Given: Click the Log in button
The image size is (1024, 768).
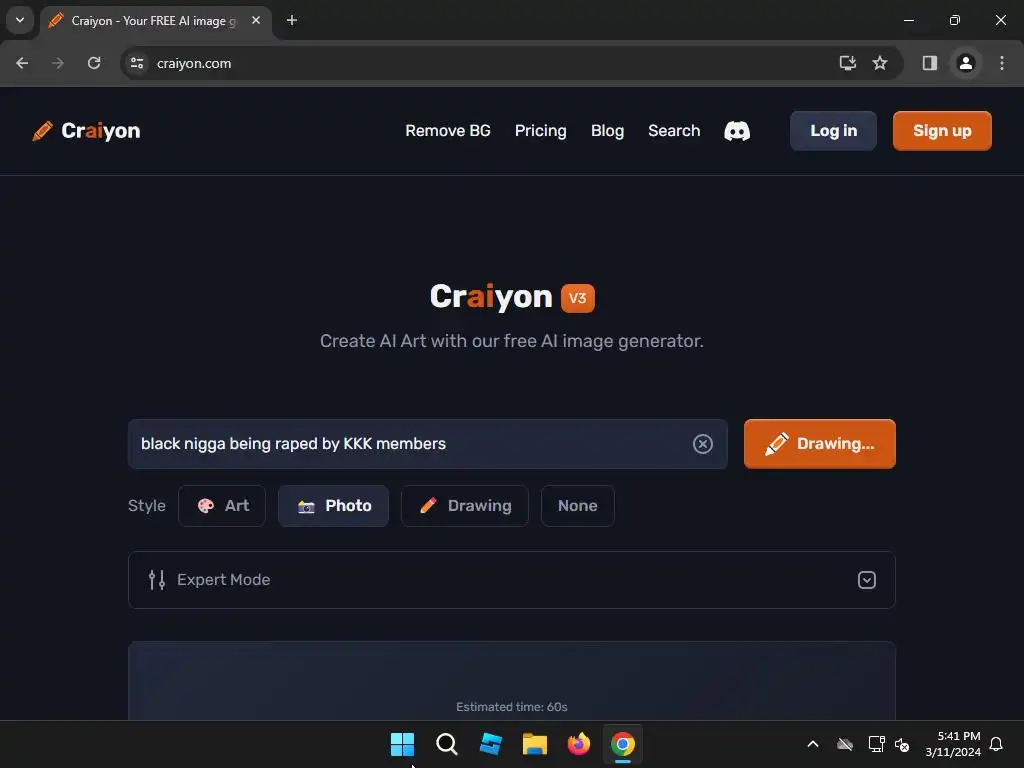Looking at the screenshot, I should (x=833, y=131).
